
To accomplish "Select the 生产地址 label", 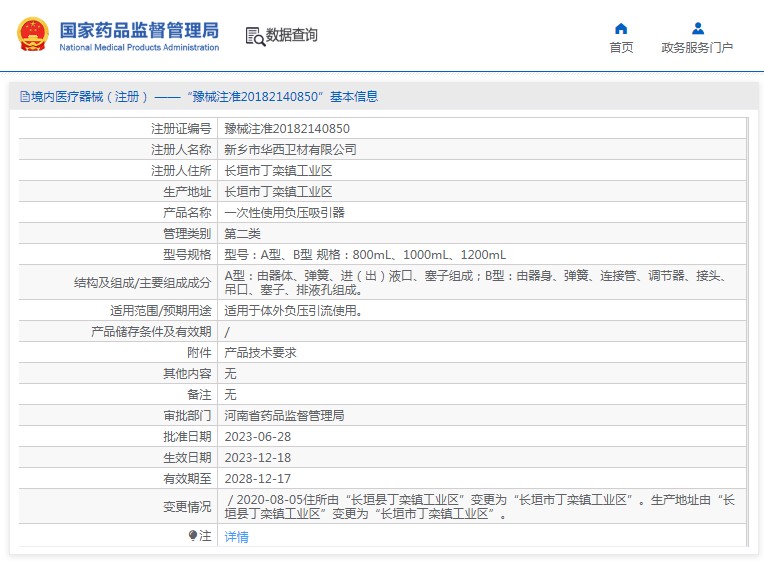I will tap(187, 192).
